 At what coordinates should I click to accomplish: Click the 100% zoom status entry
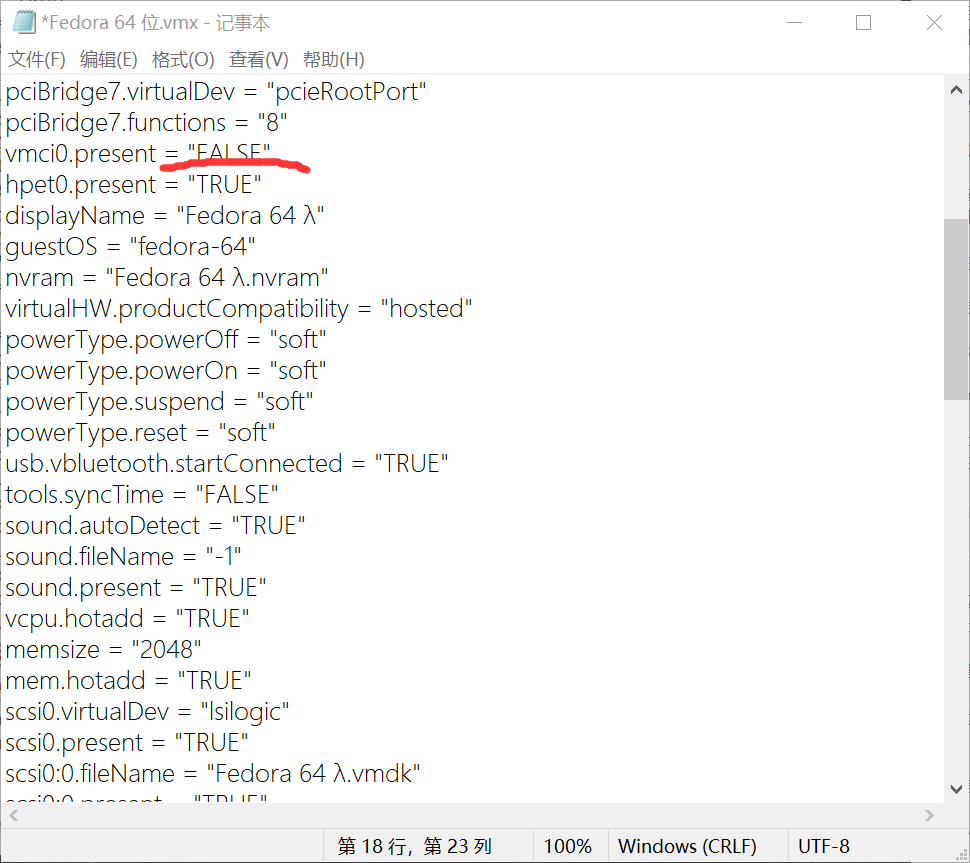(x=568, y=846)
